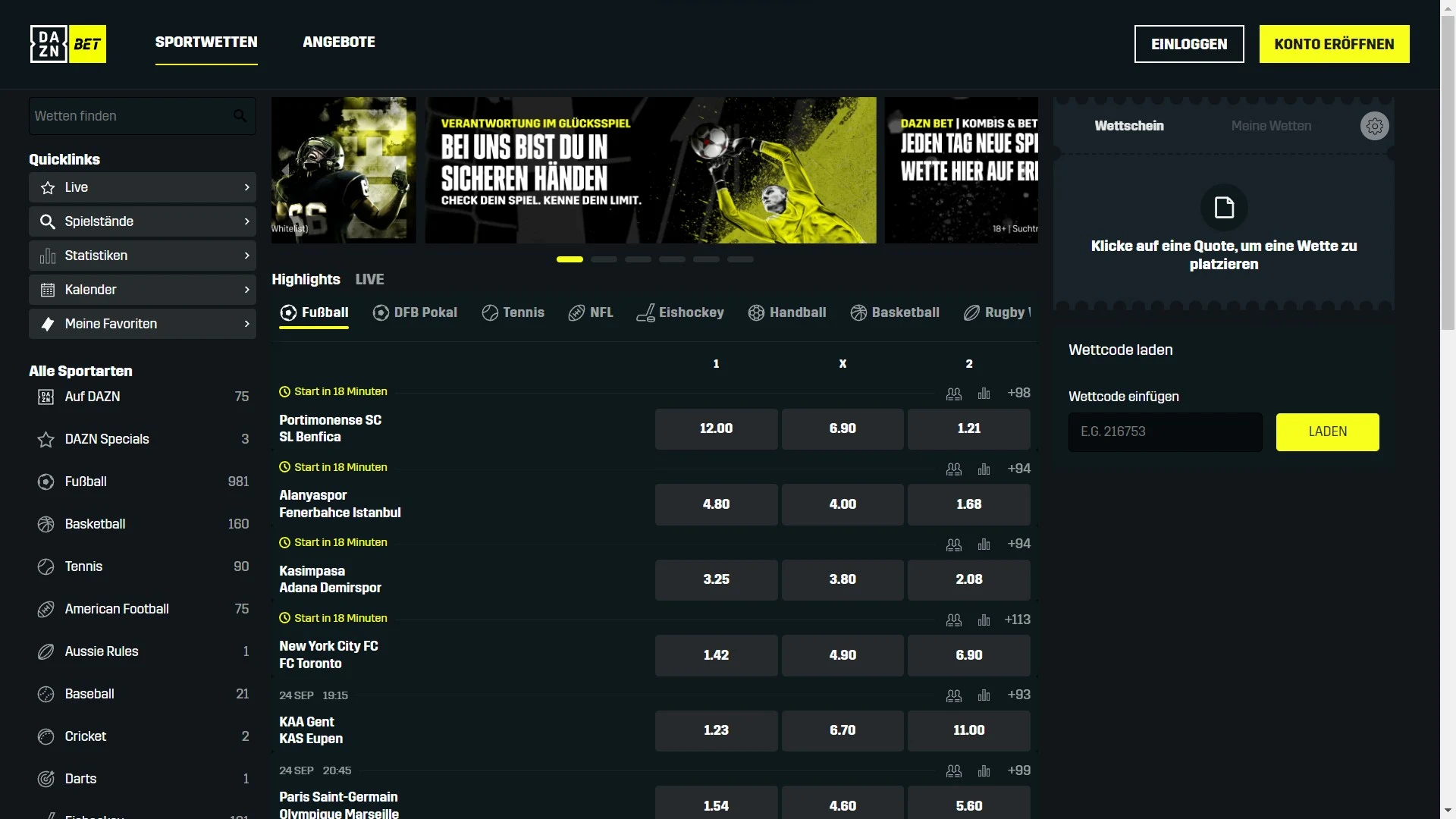The width and height of the screenshot is (1456, 819).
Task: Open head-to-head icon for Alanyaspor match
Action: click(954, 469)
